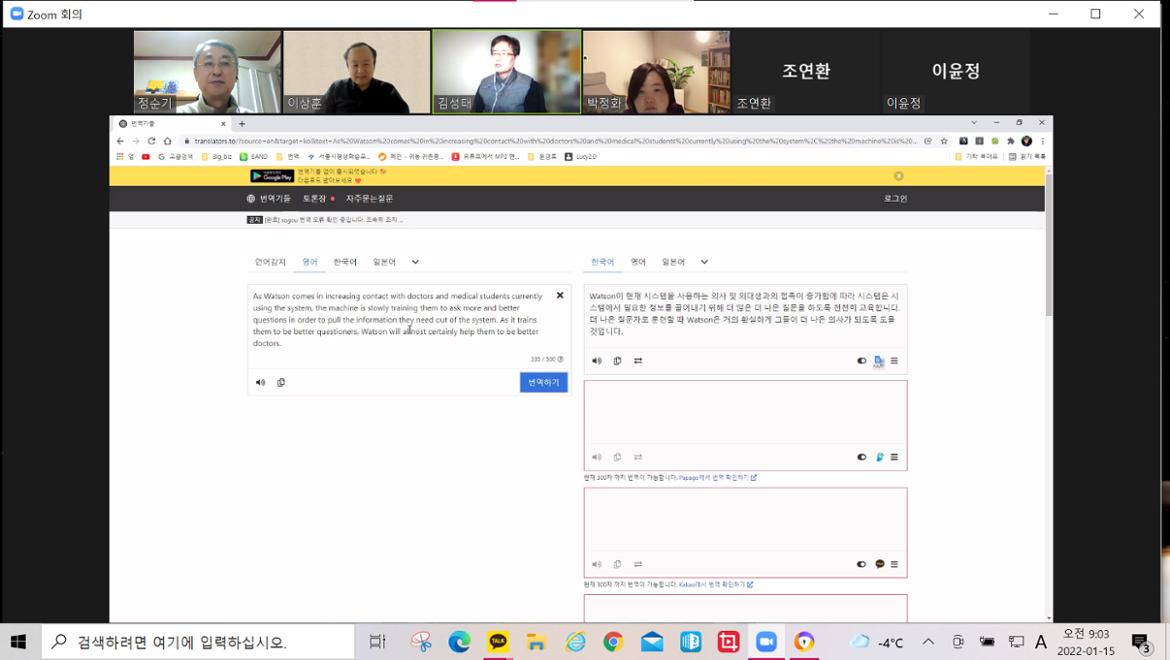Viewport: 1170px width, 660px height.
Task: Expand the target language dropdown arrow
Action: (704, 262)
